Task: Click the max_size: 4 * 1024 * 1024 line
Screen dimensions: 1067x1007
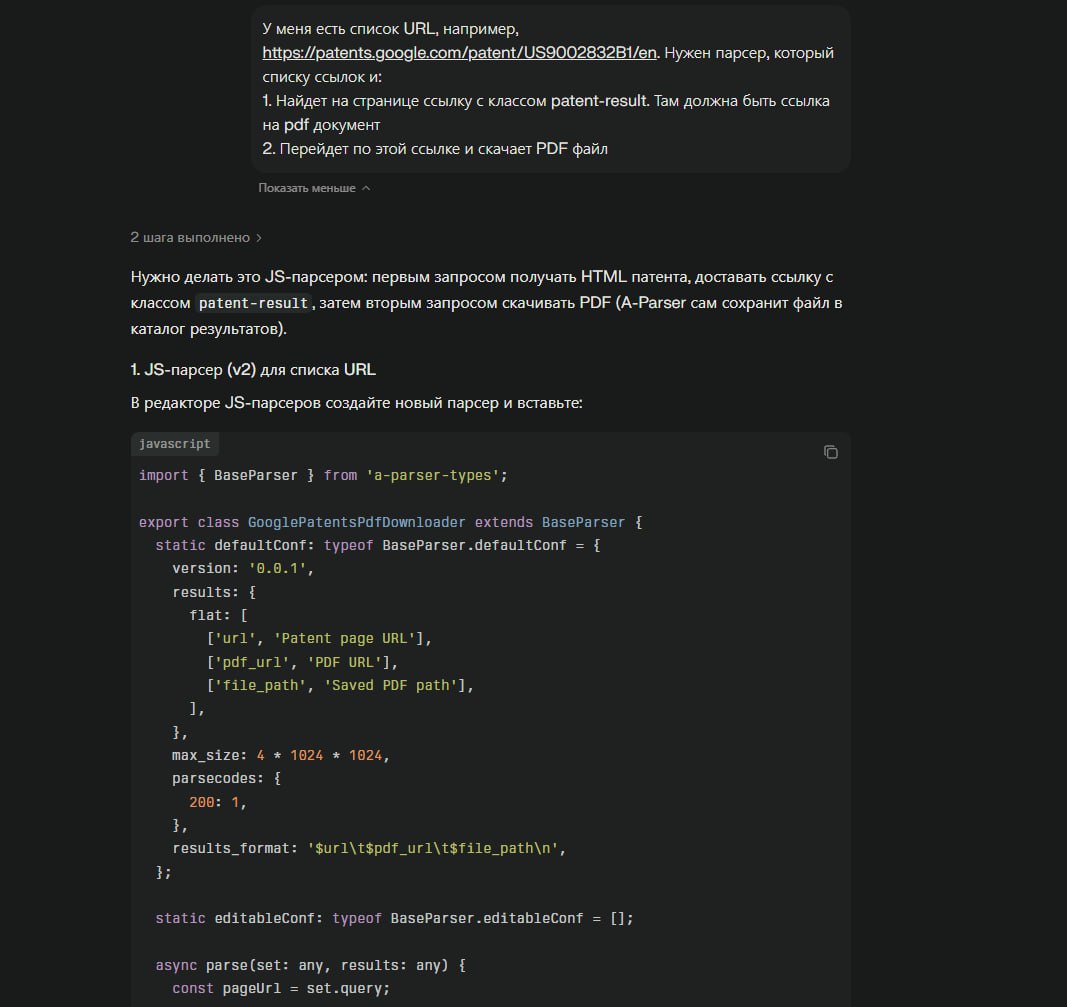Action: tap(281, 755)
